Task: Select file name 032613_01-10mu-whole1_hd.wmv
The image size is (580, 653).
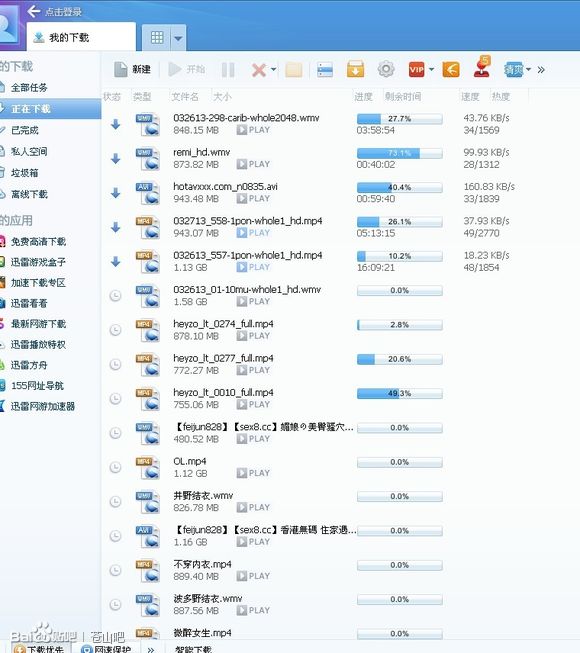Action: point(247,290)
